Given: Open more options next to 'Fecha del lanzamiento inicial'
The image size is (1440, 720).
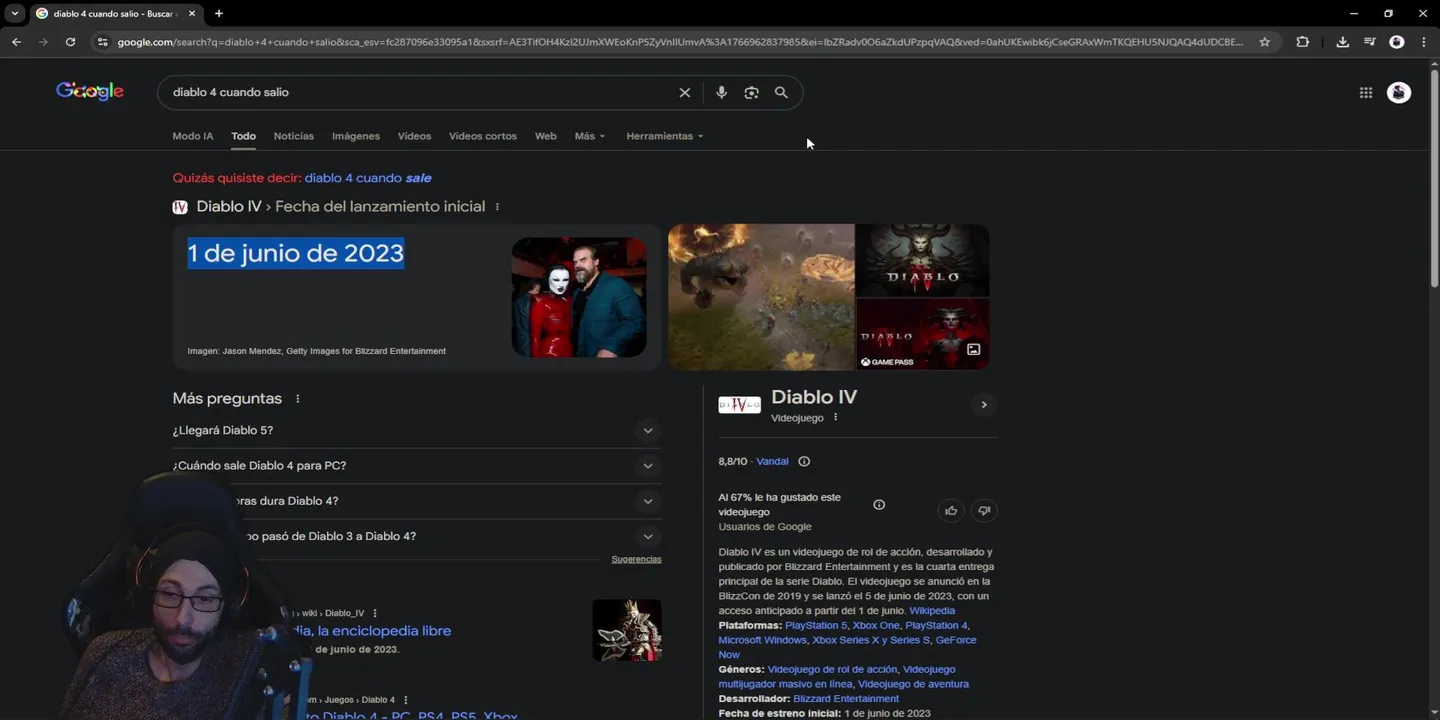Looking at the screenshot, I should 497,207.
